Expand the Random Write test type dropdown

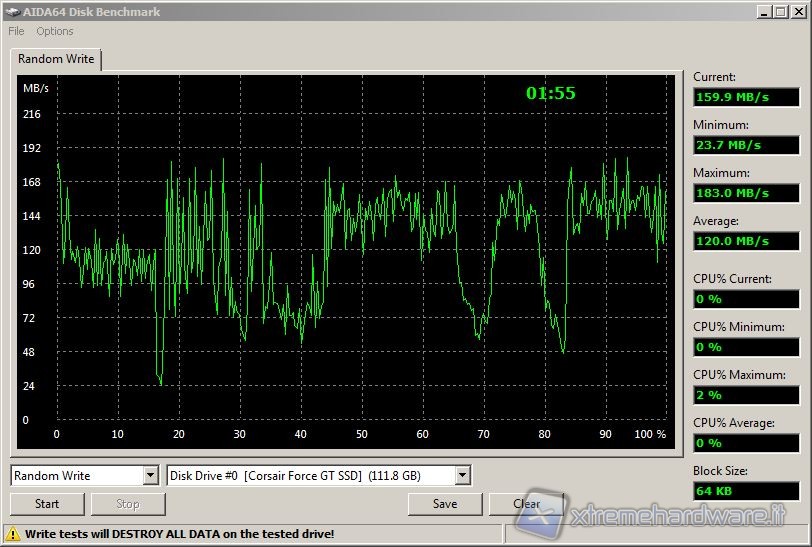pyautogui.click(x=150, y=476)
